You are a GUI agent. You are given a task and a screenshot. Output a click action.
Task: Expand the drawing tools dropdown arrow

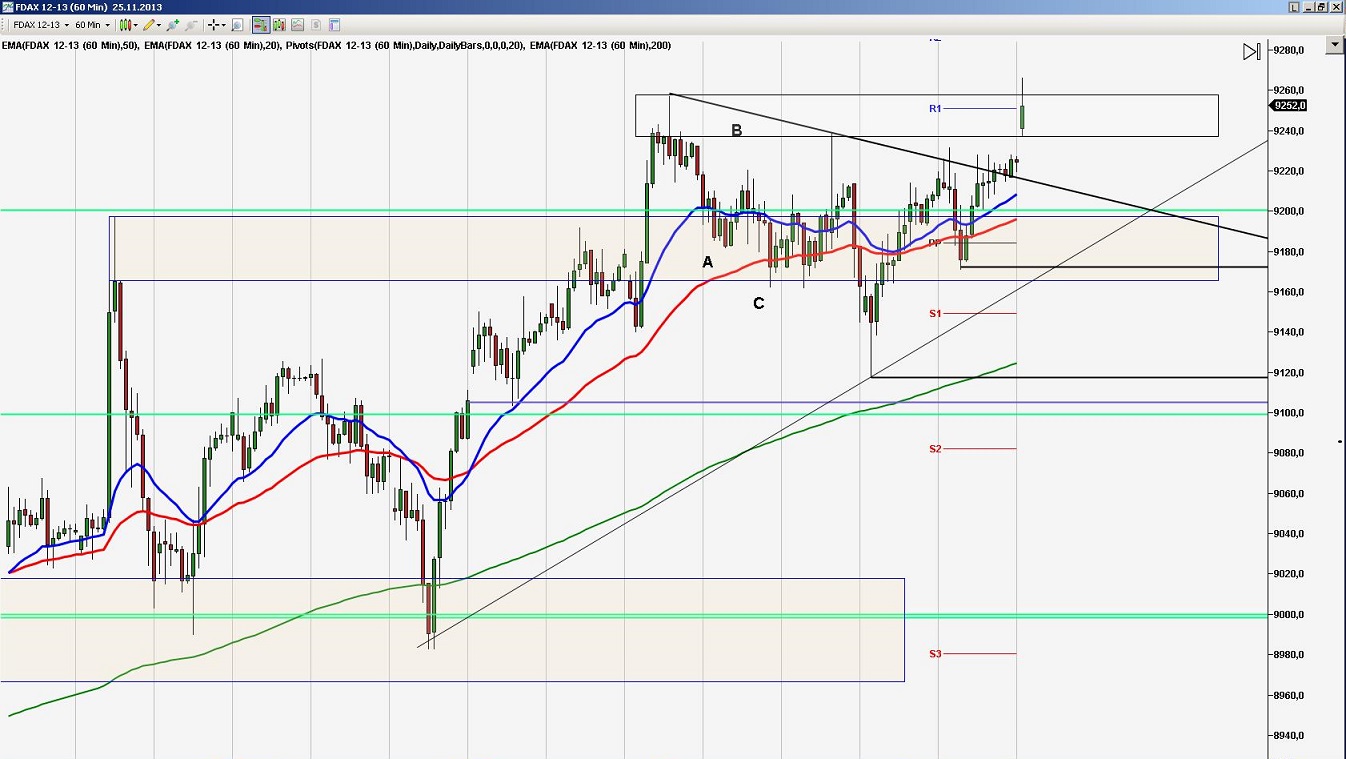coord(157,24)
